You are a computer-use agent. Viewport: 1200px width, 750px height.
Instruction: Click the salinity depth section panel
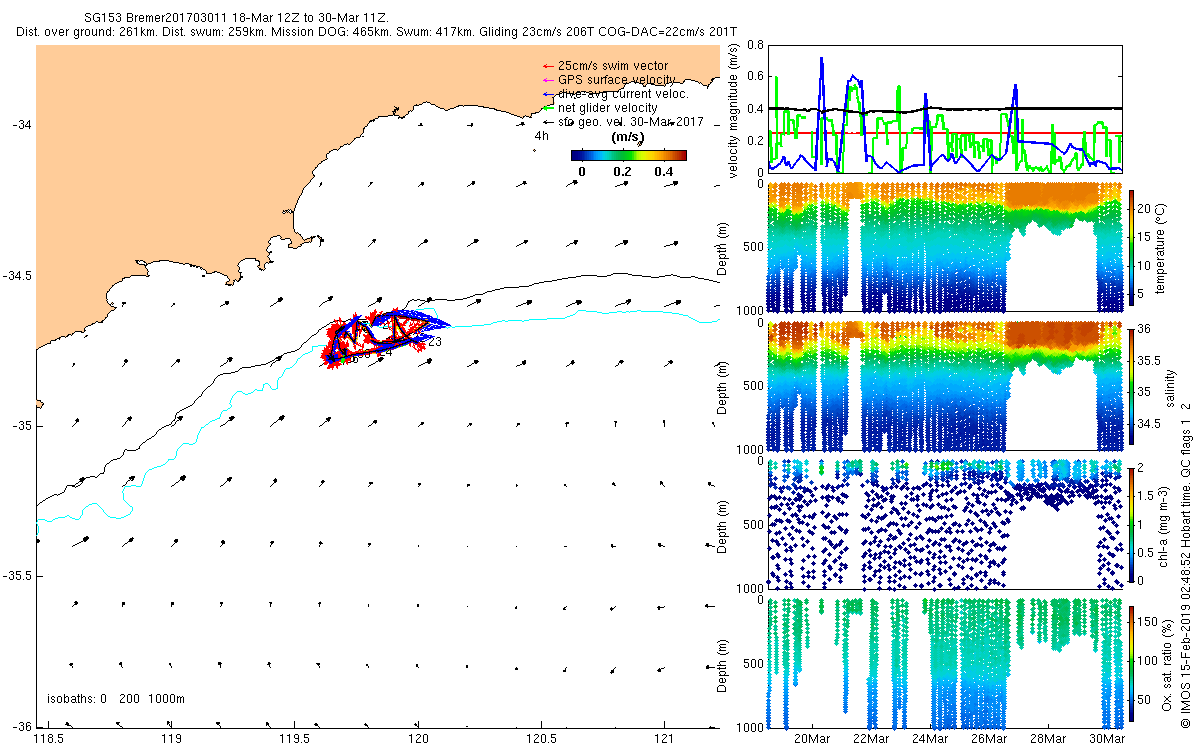[945, 386]
